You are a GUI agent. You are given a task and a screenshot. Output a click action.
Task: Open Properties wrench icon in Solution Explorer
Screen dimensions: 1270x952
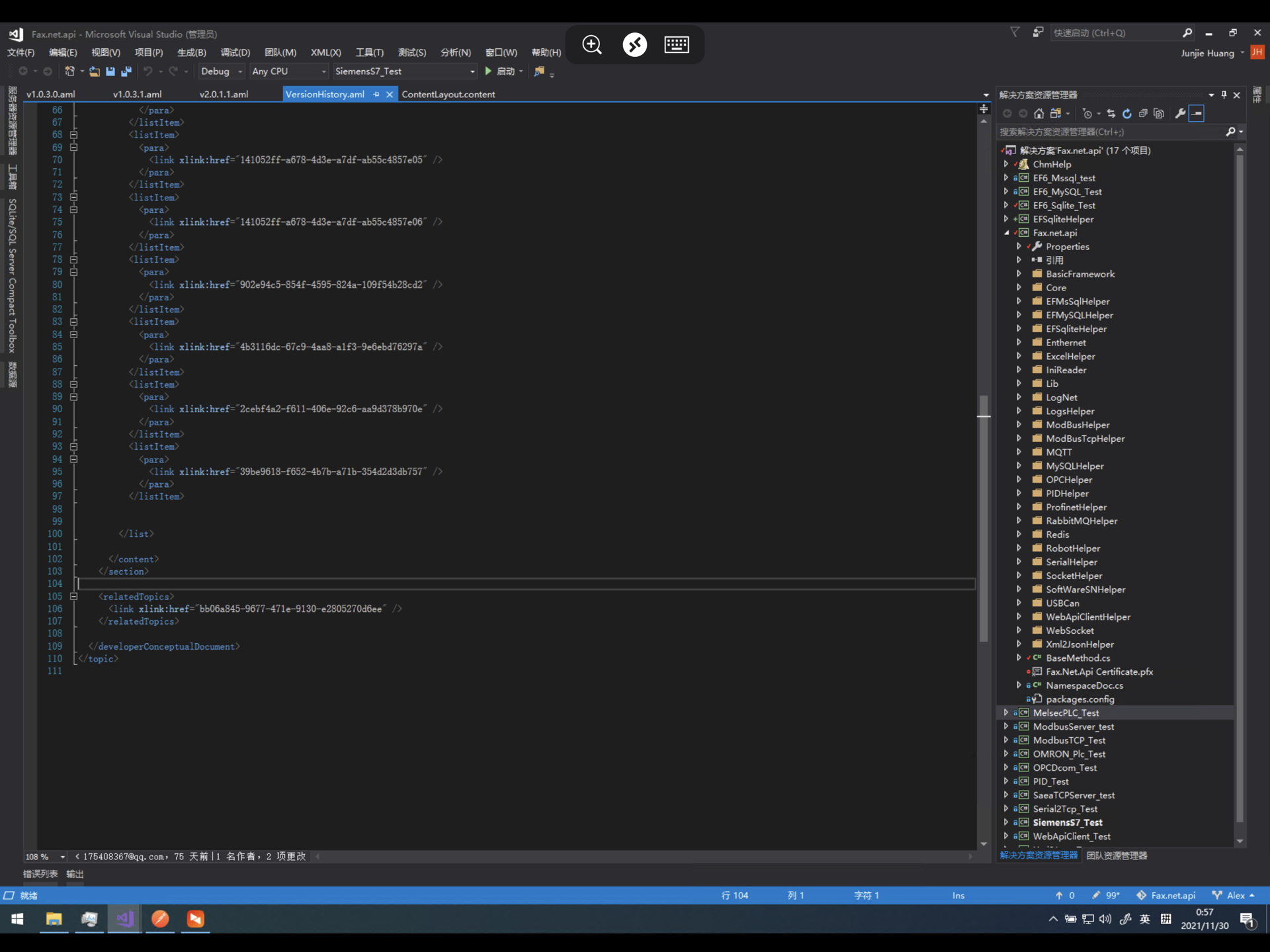click(1180, 114)
